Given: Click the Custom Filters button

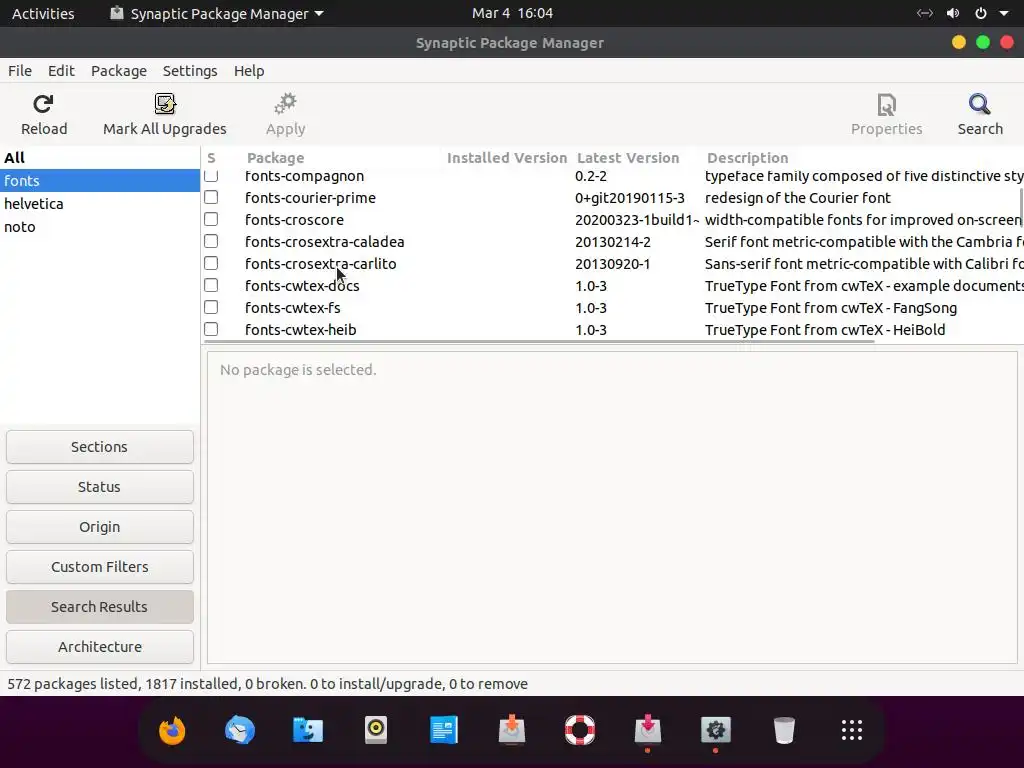Looking at the screenshot, I should point(100,567).
